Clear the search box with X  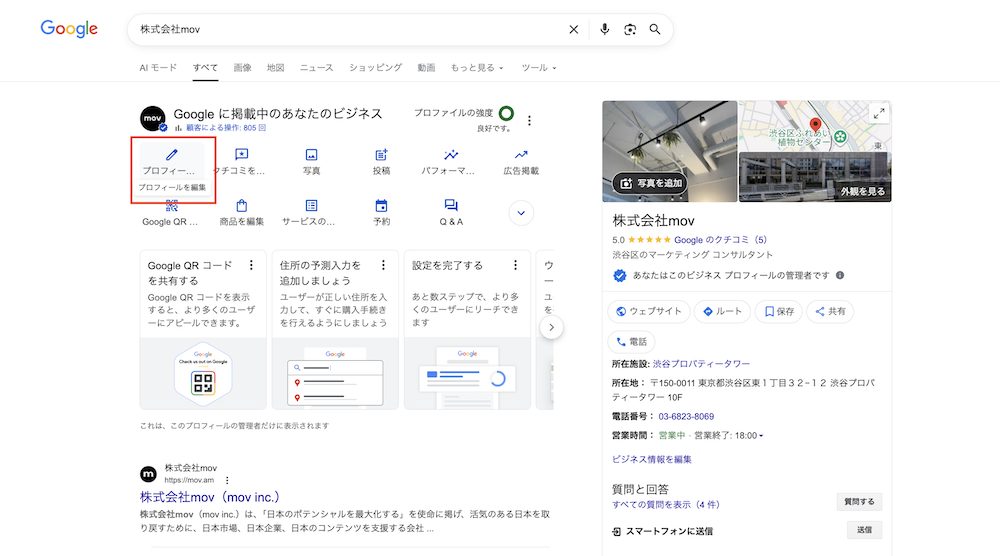574,30
